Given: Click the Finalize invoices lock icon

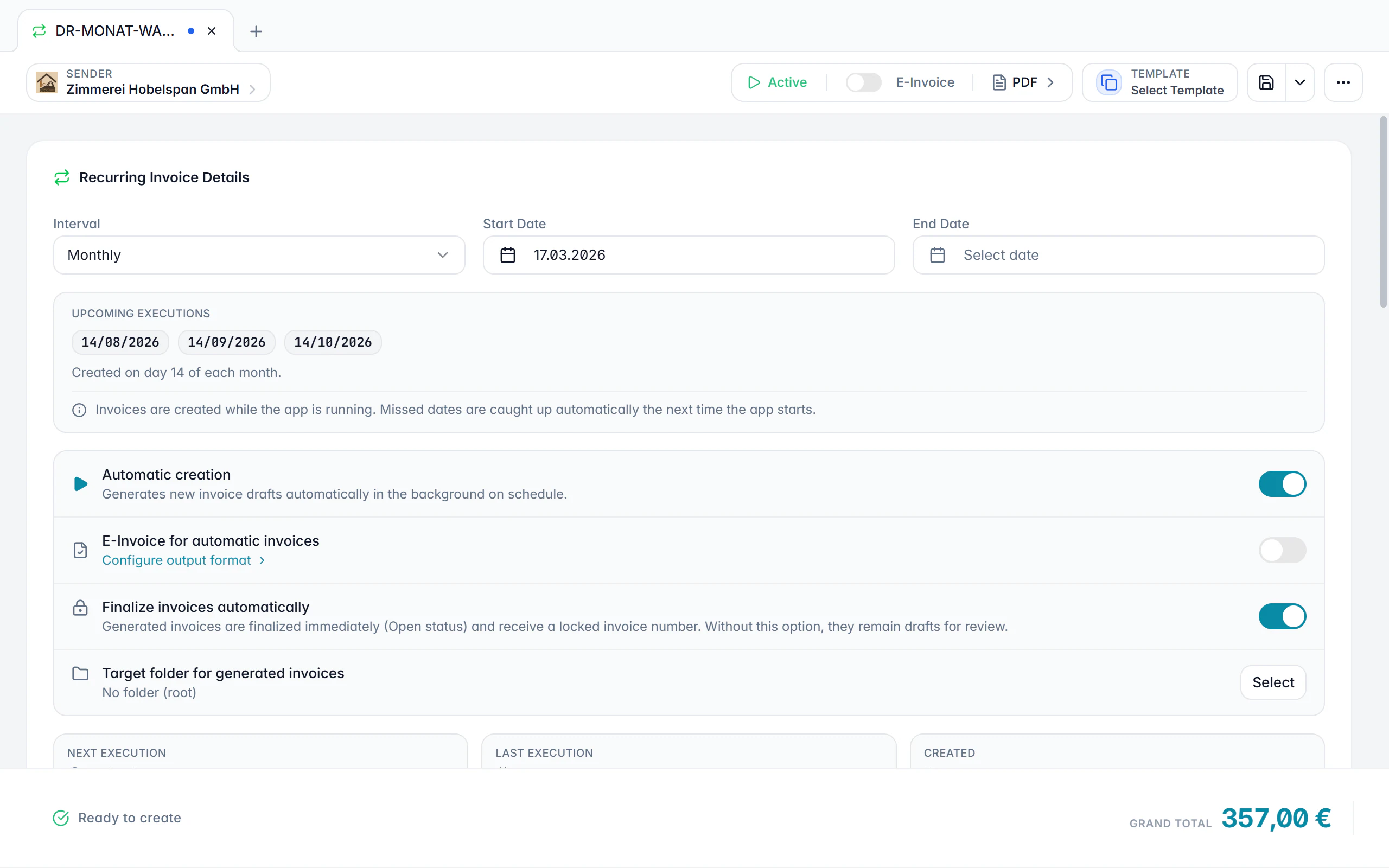Looking at the screenshot, I should tap(80, 608).
